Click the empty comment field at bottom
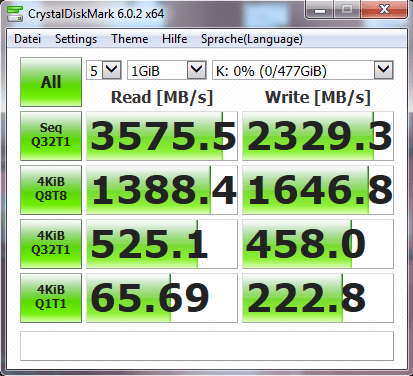The image size is (413, 376). [x=207, y=346]
